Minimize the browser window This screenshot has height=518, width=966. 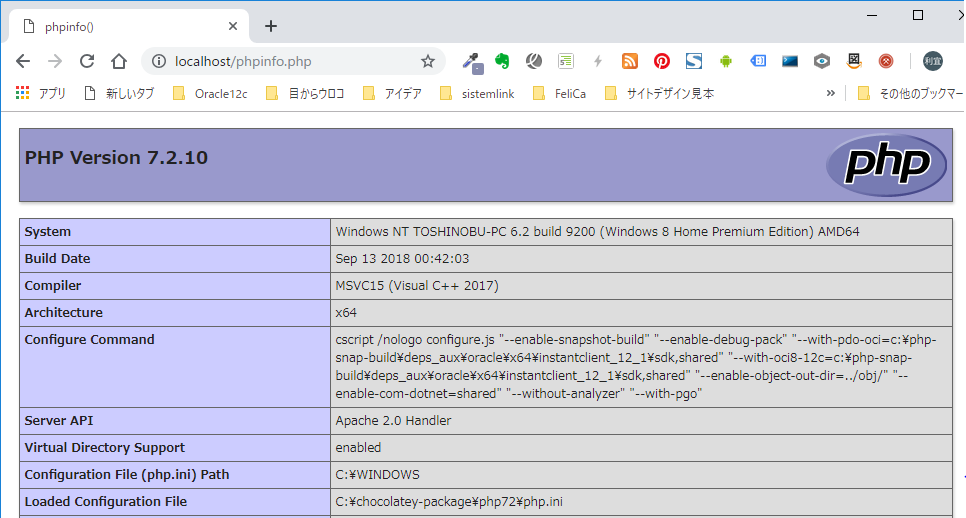coord(872,15)
